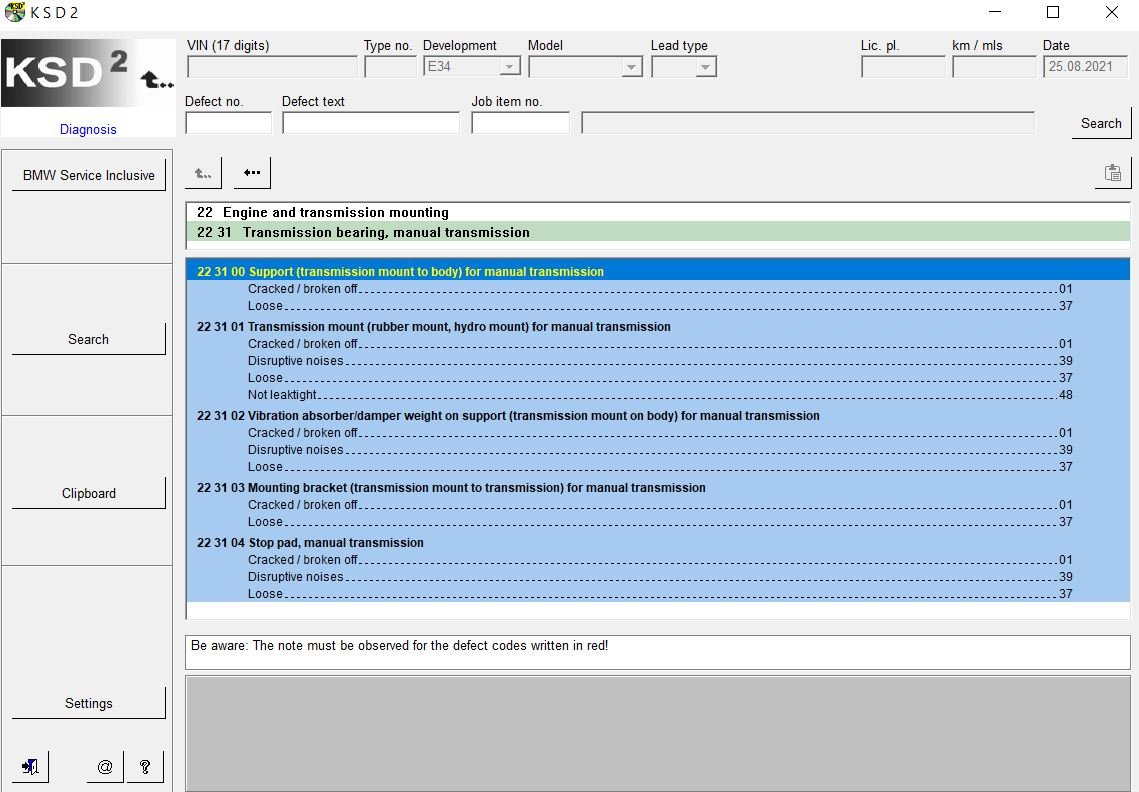Select 'Disruptive noises' under 22 31 04
The image size is (1139, 792).
[658, 577]
